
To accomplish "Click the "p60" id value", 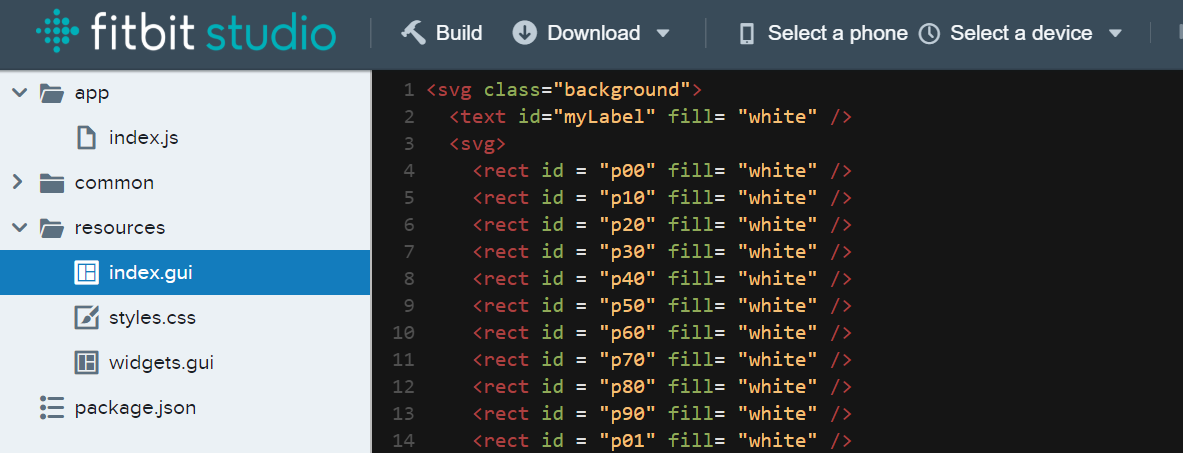I will pyautogui.click(x=628, y=333).
